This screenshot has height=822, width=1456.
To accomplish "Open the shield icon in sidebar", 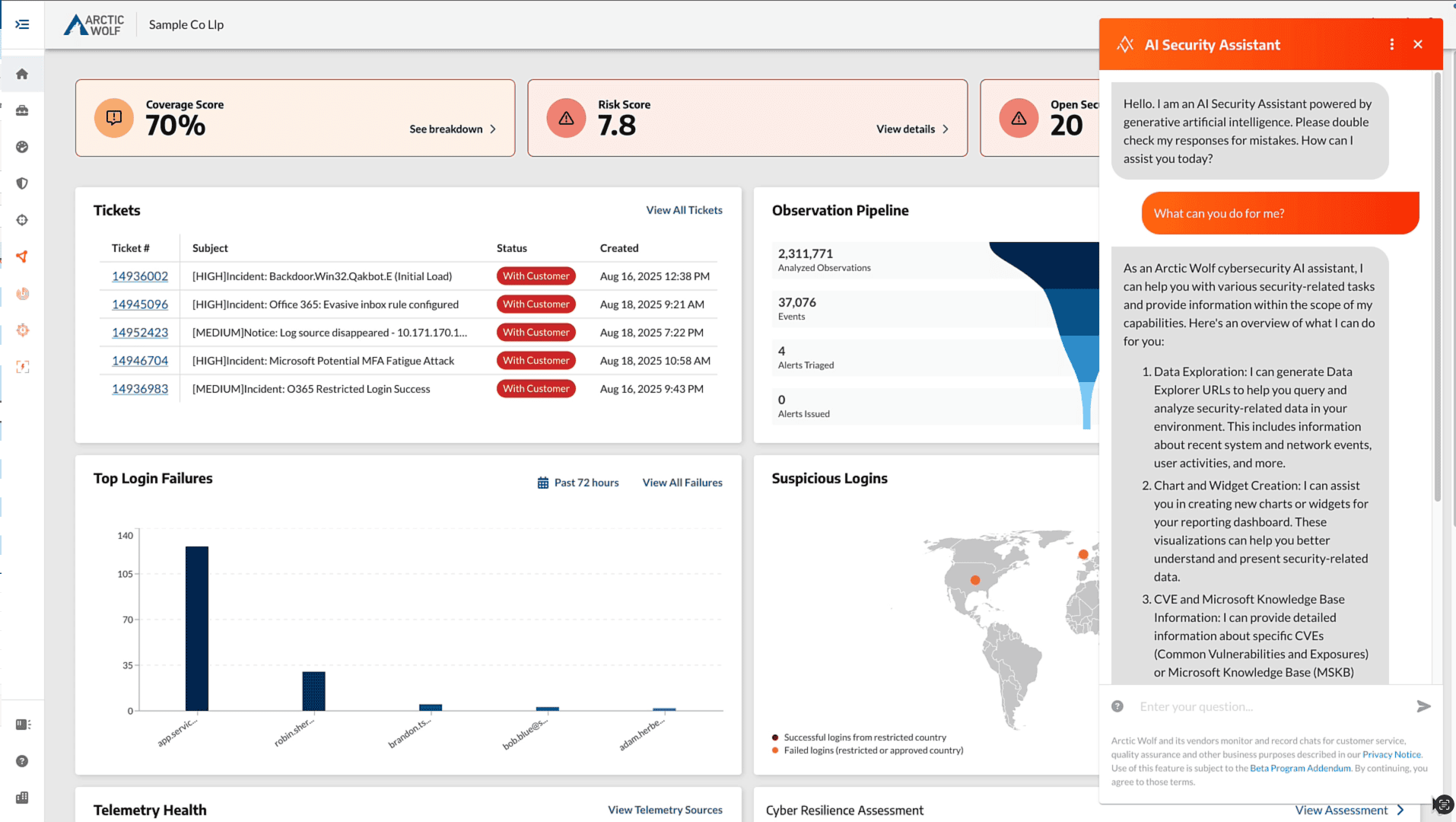I will pyautogui.click(x=22, y=183).
